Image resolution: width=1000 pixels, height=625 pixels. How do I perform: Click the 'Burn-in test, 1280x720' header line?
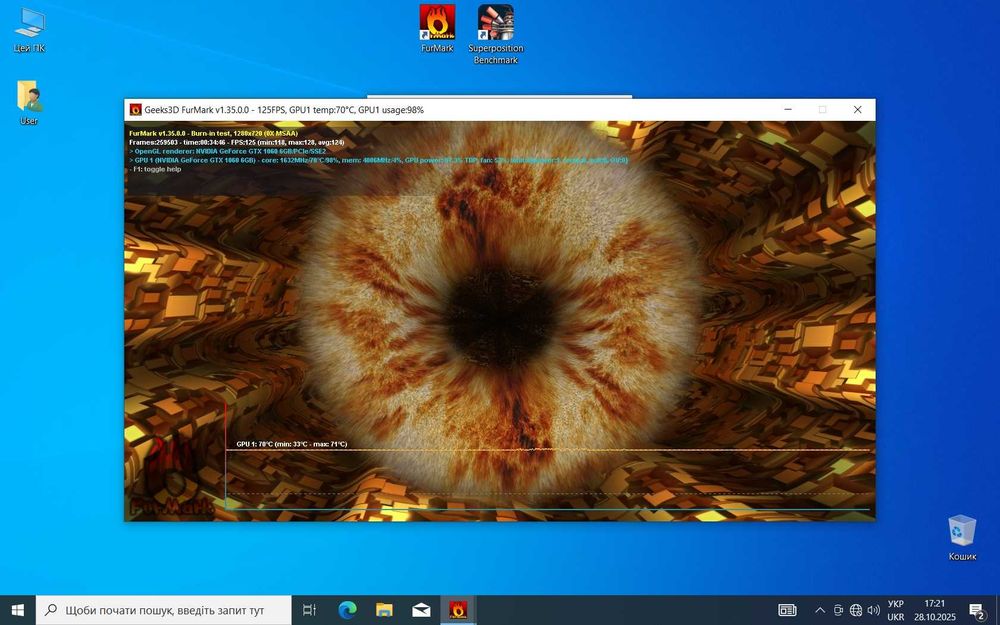tap(214, 134)
